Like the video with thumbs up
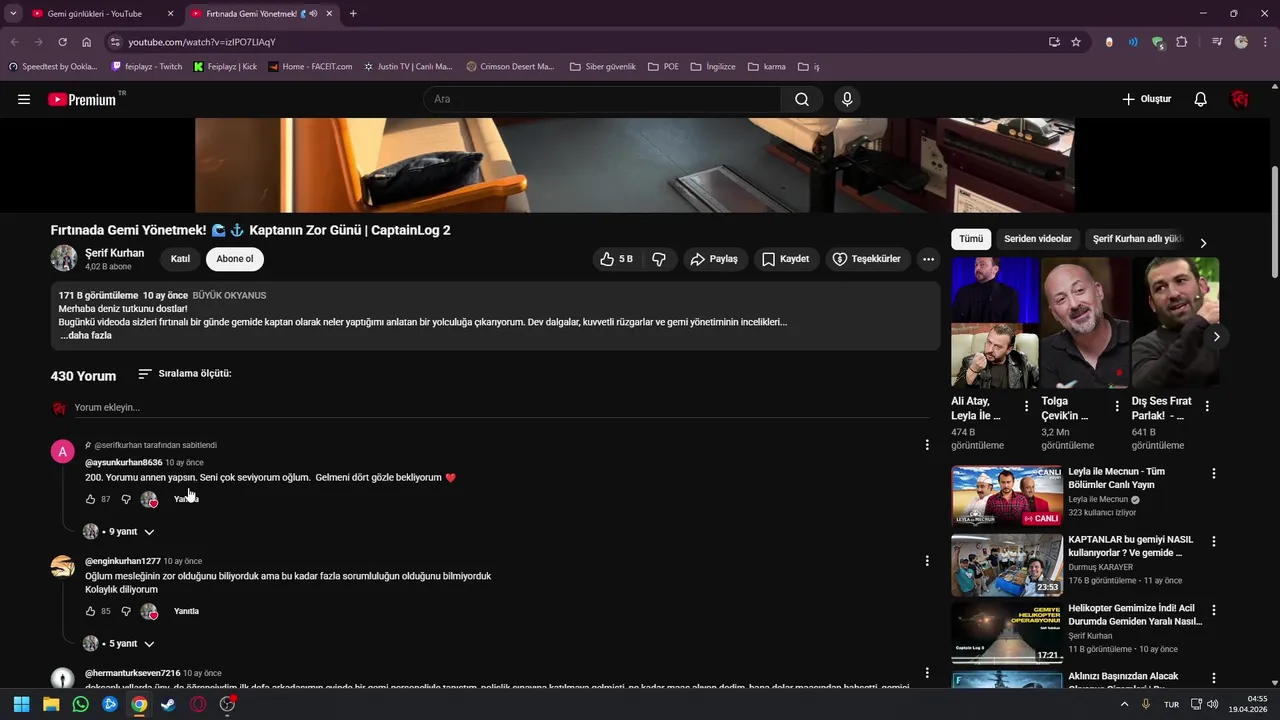1280x720 pixels. tap(616, 259)
